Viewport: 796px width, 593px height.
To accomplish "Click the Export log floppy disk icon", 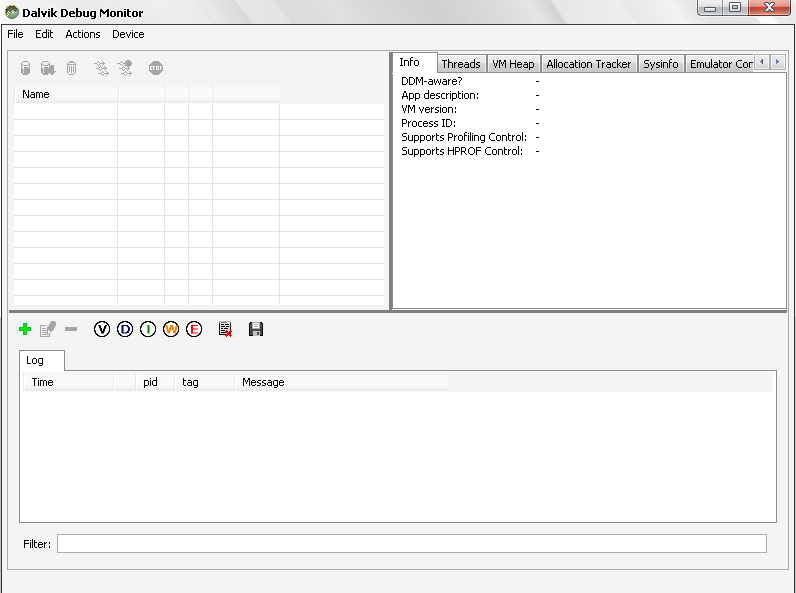I will [256, 330].
